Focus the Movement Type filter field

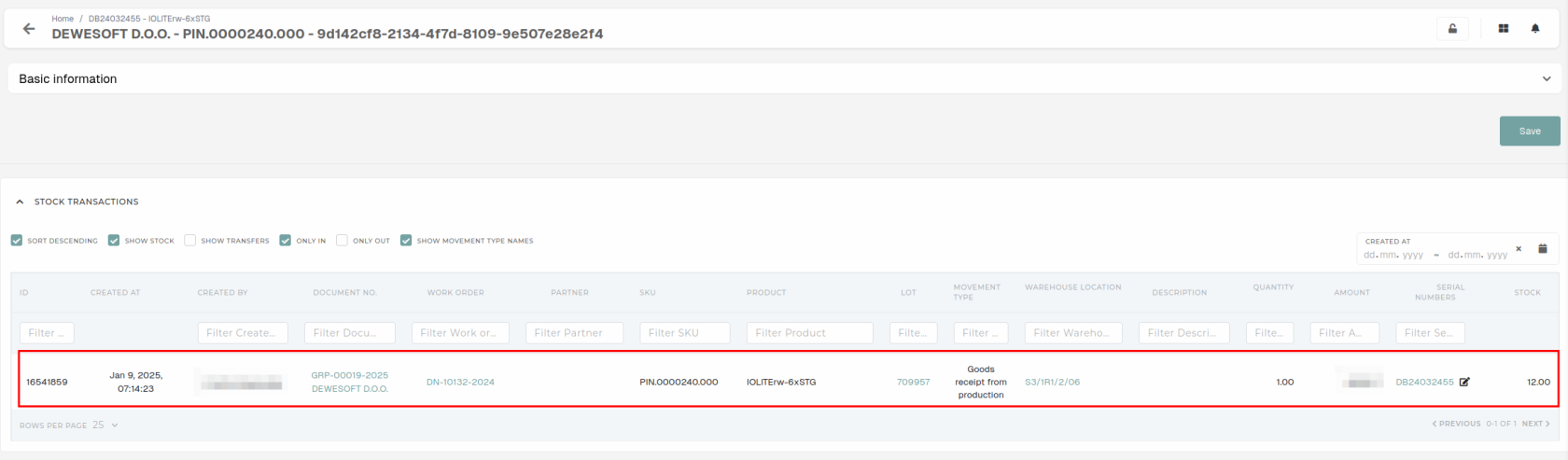pyautogui.click(x=980, y=332)
